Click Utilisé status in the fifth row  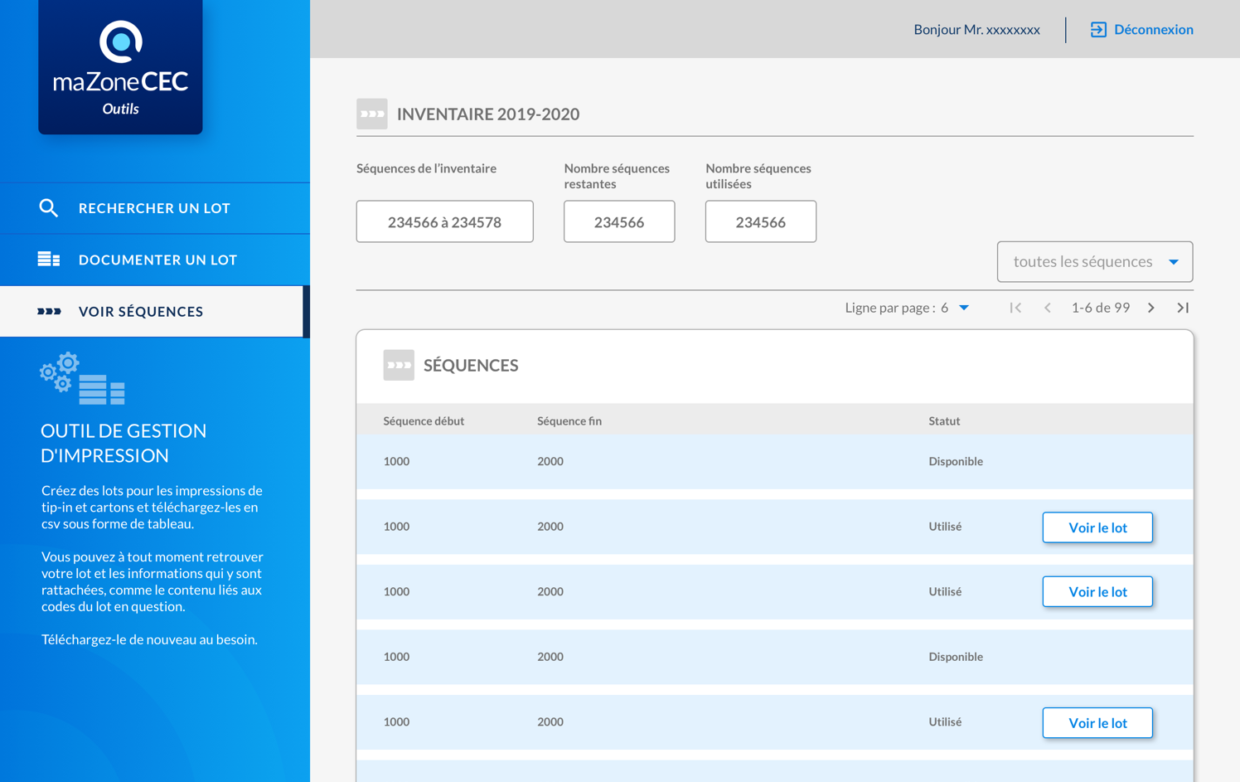(945, 722)
